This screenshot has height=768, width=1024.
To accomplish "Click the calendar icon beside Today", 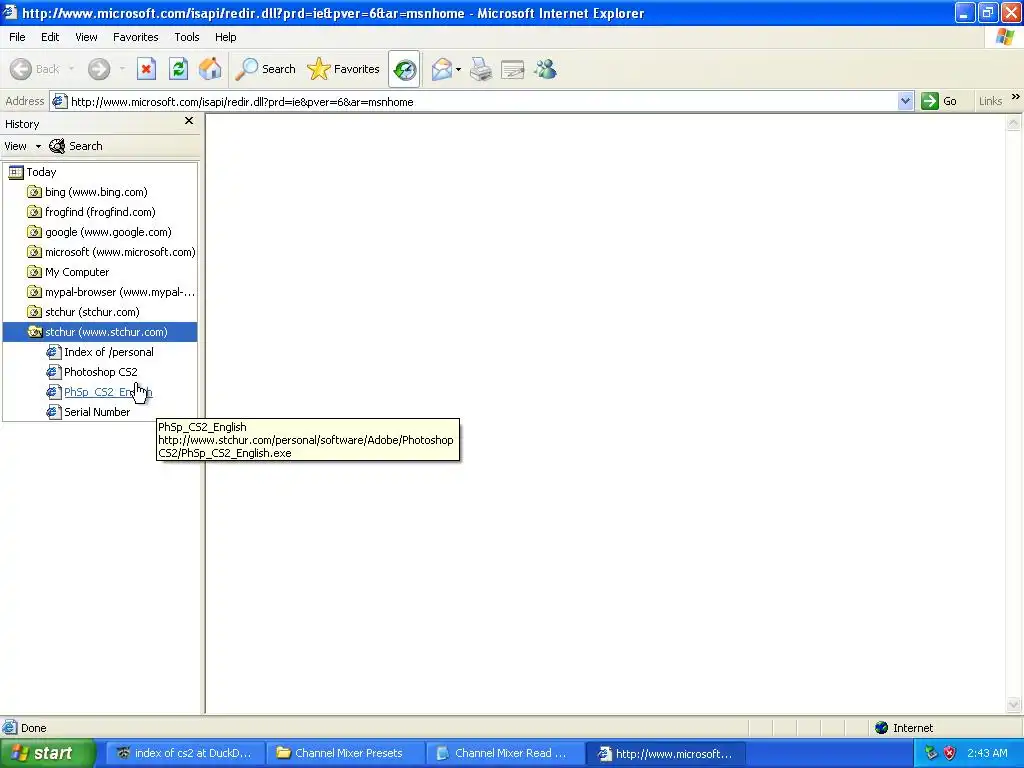I will (16, 172).
